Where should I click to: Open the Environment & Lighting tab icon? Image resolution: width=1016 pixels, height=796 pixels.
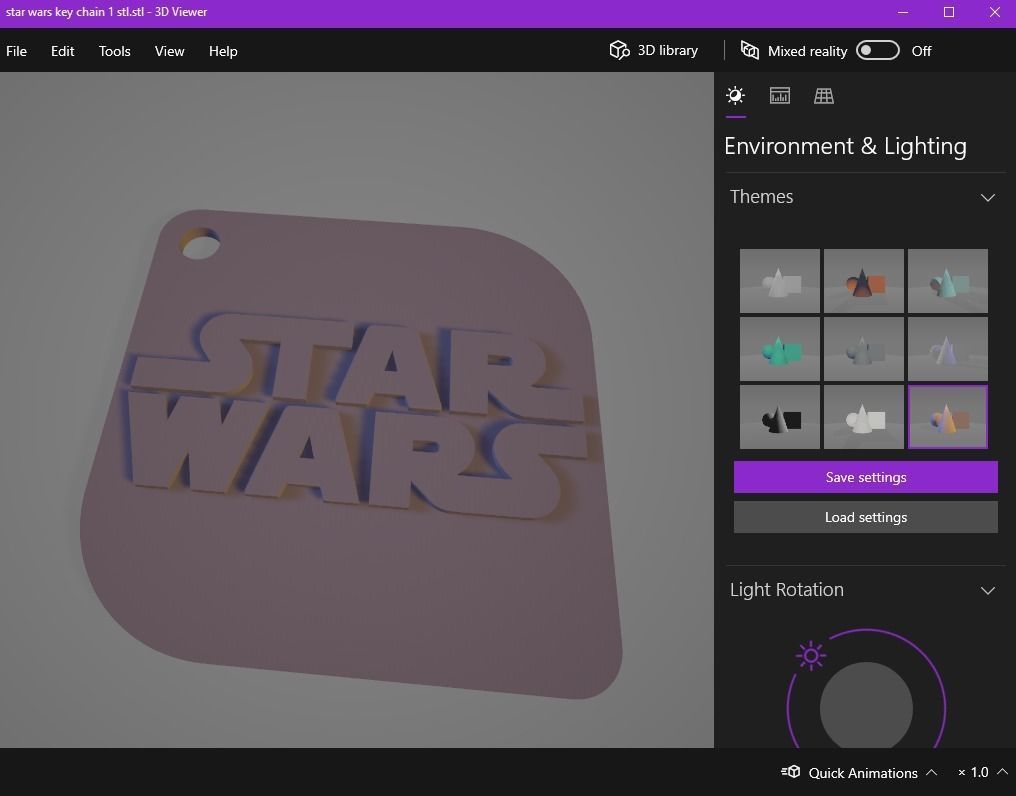pyautogui.click(x=735, y=96)
